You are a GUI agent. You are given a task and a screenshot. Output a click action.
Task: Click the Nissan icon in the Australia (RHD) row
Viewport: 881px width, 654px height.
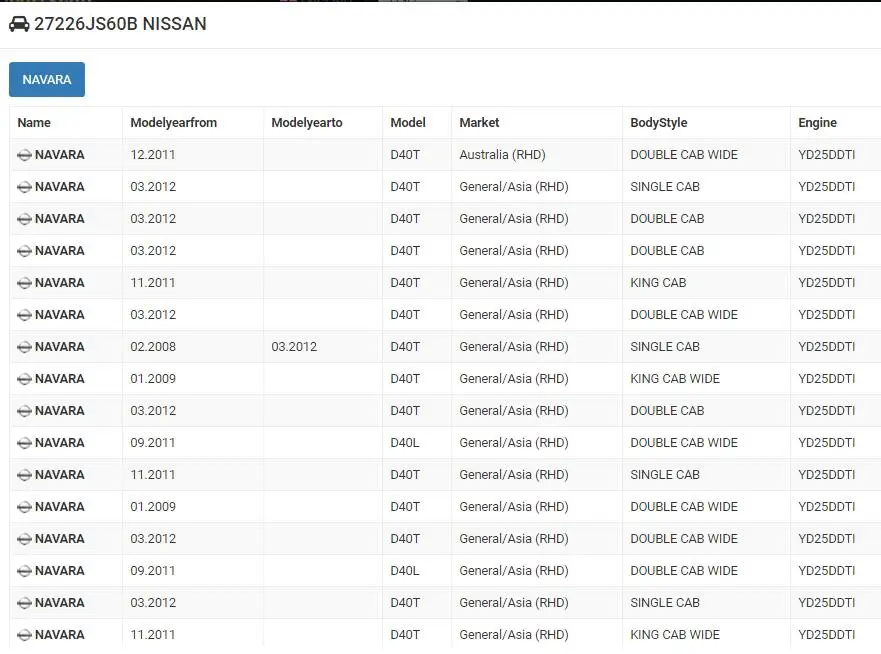pyautogui.click(x=24, y=155)
